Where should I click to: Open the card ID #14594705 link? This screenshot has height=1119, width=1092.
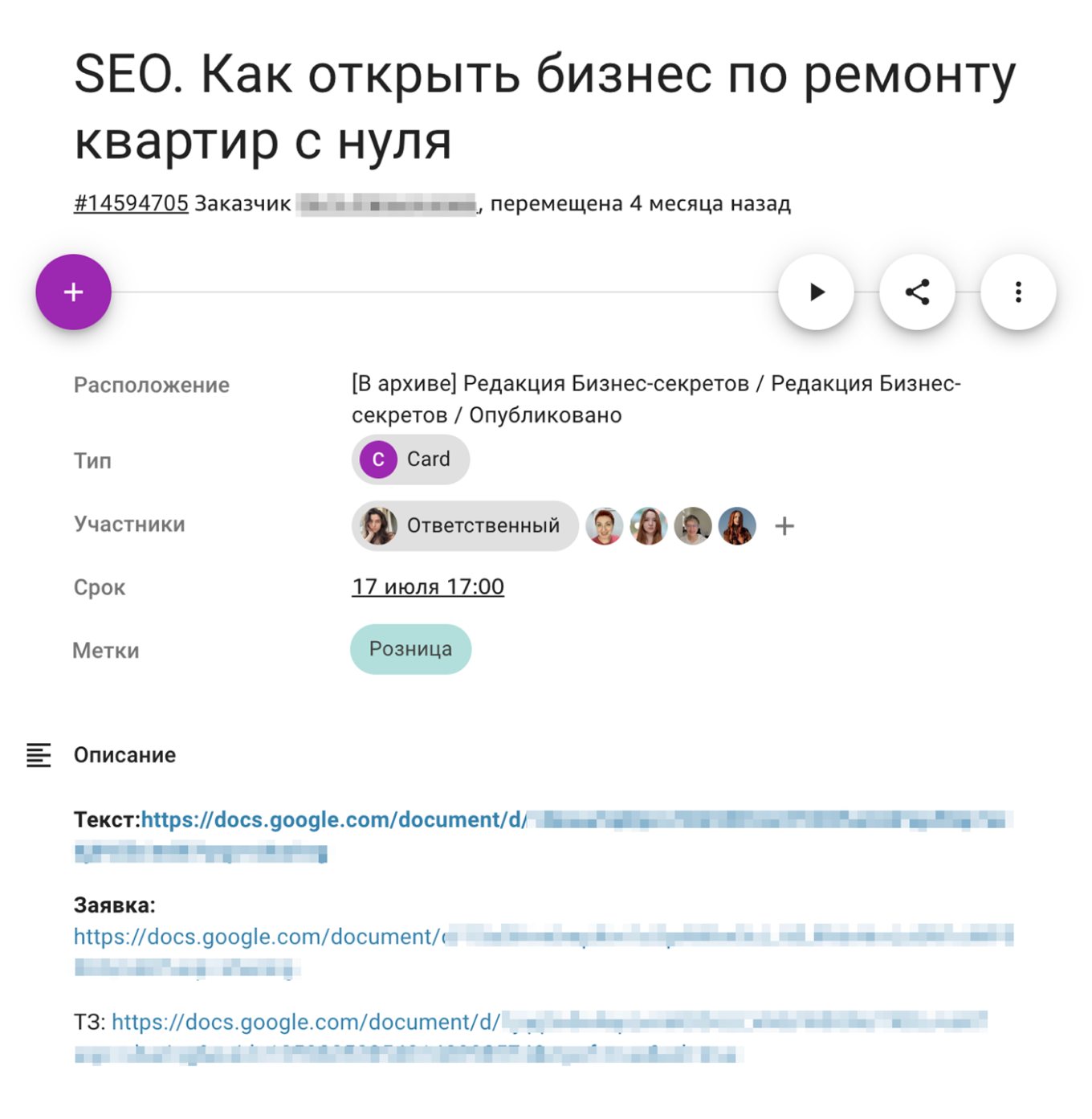click(131, 203)
